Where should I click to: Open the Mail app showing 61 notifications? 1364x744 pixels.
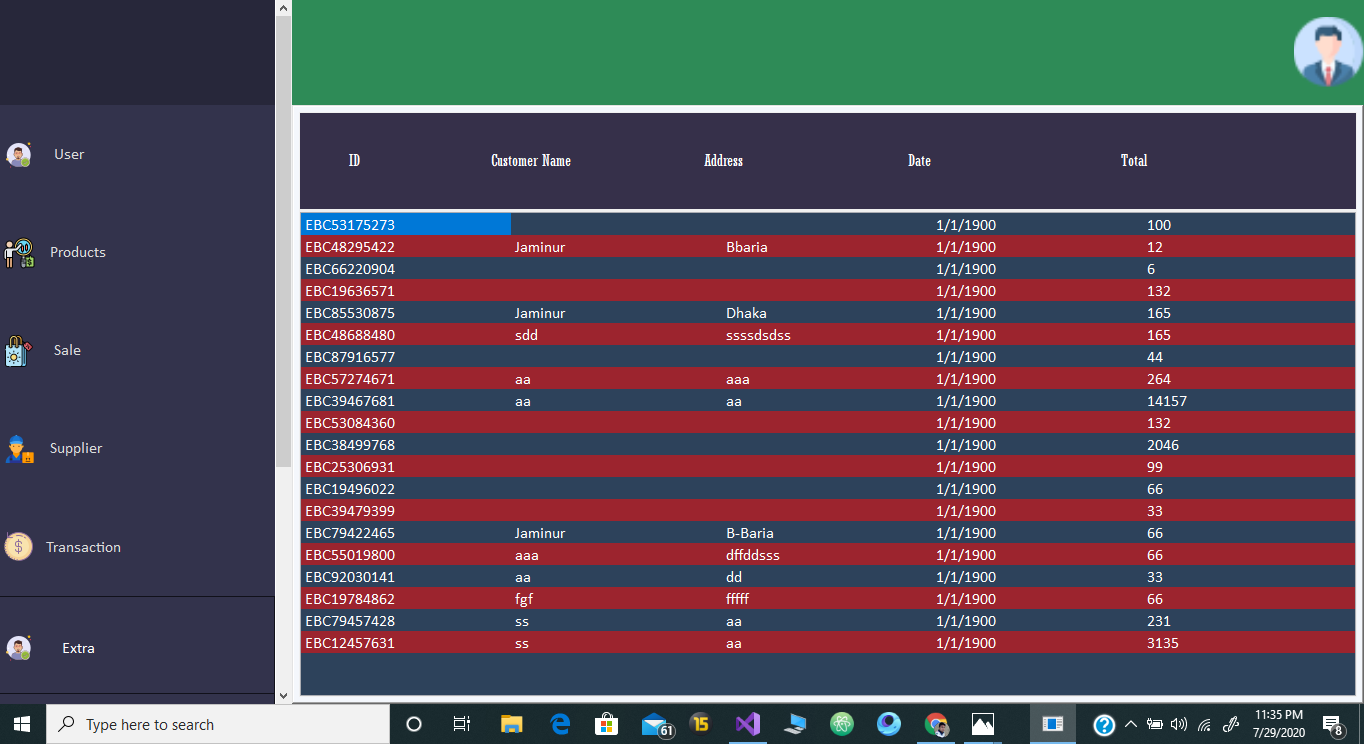[x=654, y=724]
